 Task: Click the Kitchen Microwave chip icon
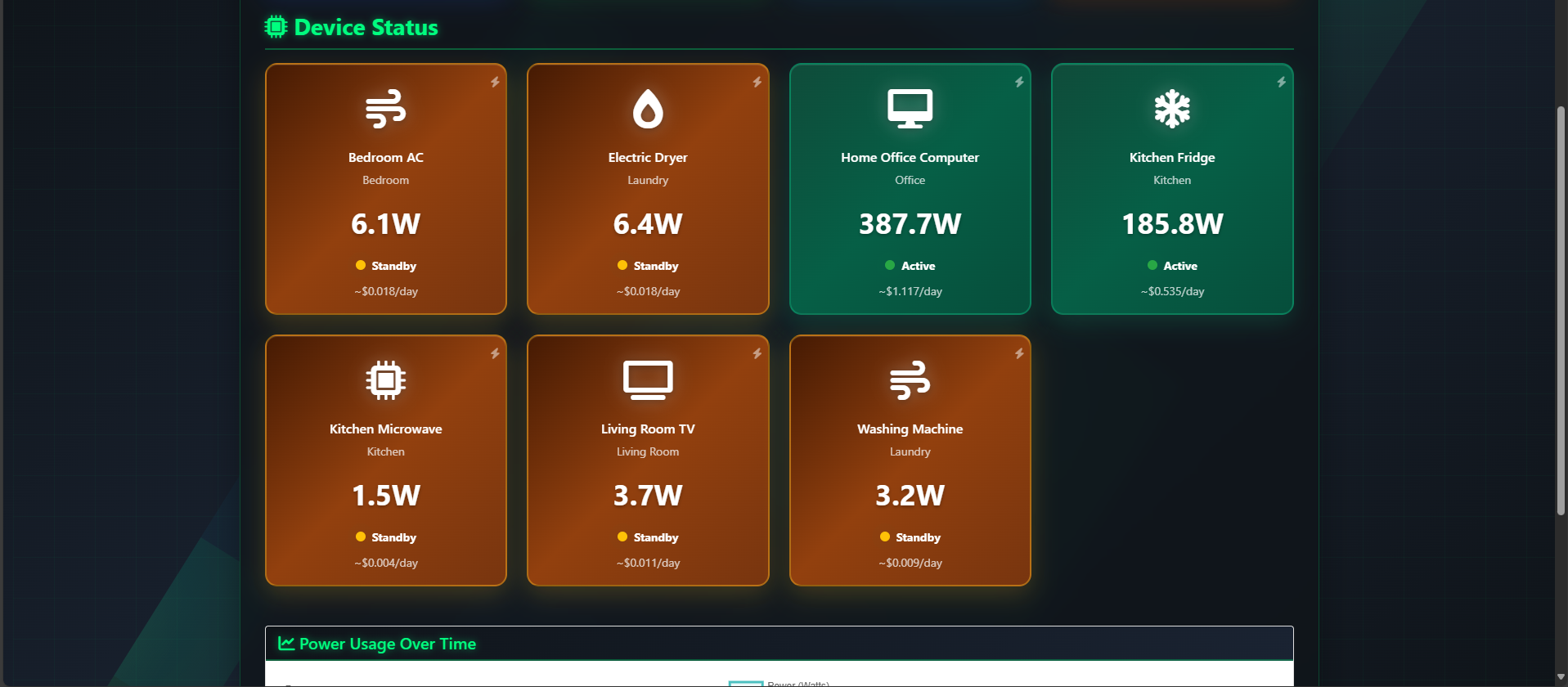pyautogui.click(x=385, y=380)
